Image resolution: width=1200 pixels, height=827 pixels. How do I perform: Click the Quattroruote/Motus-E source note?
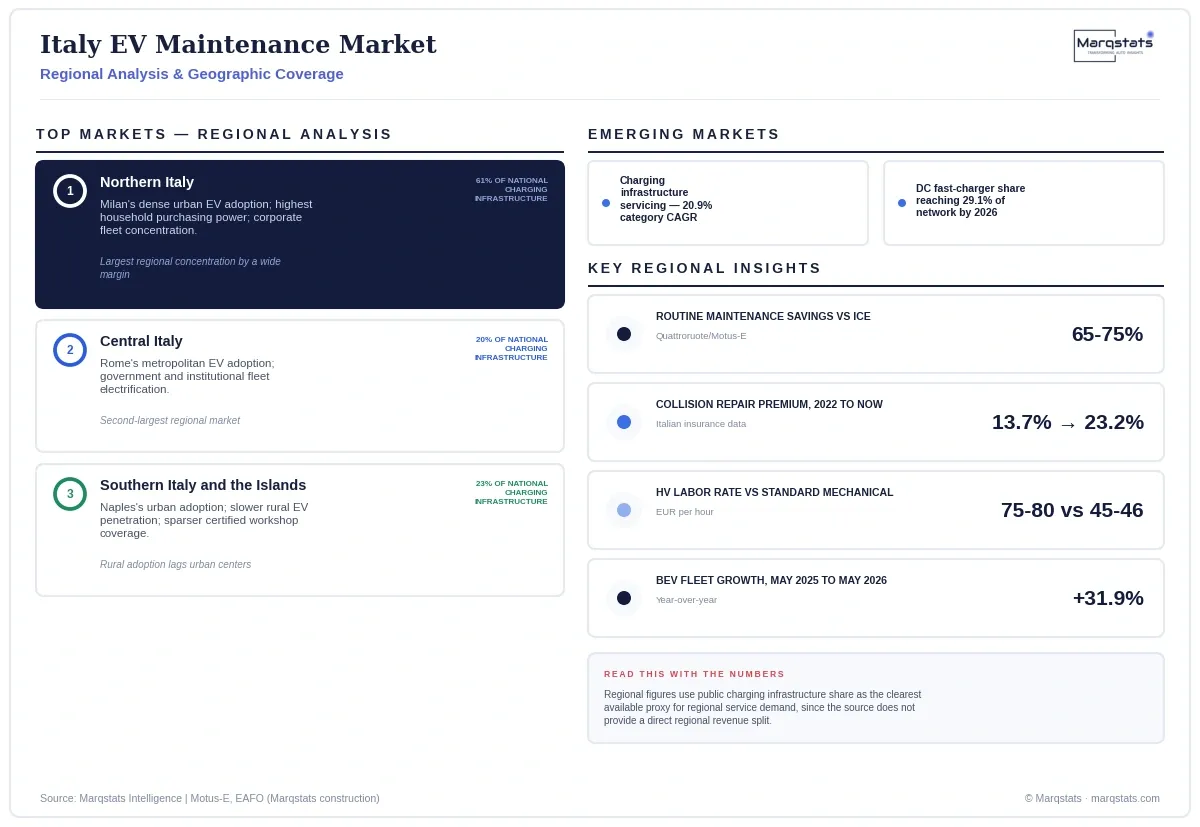click(x=701, y=336)
